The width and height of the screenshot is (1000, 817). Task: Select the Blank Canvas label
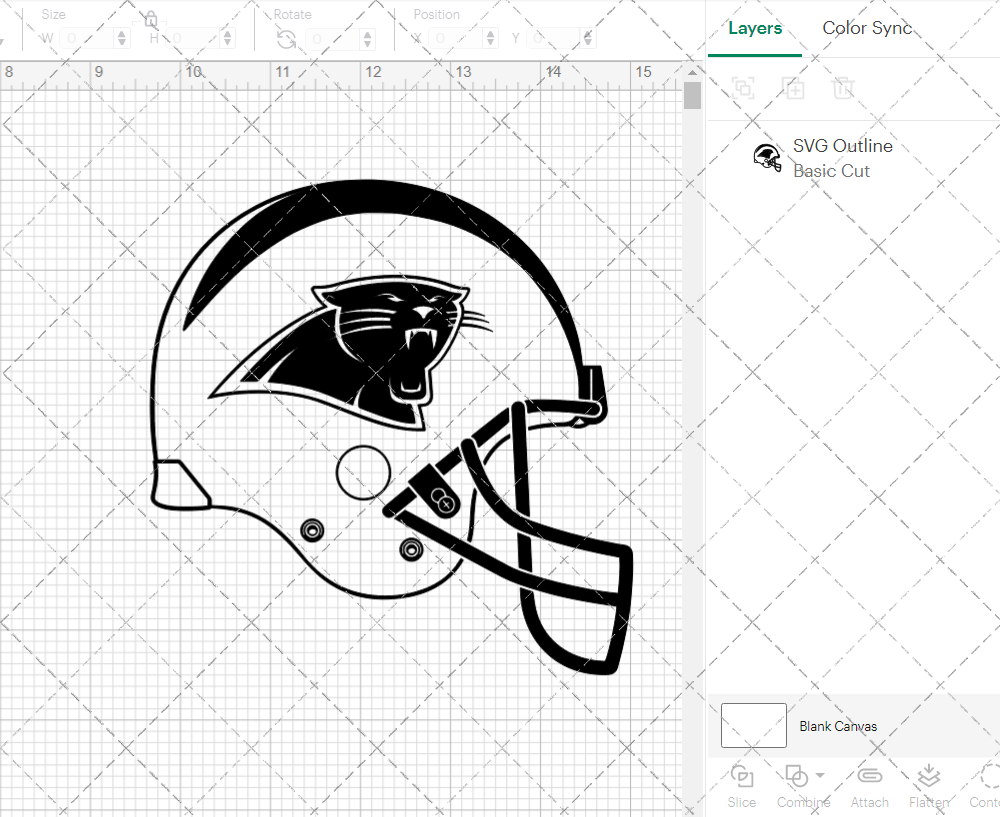coord(838,726)
